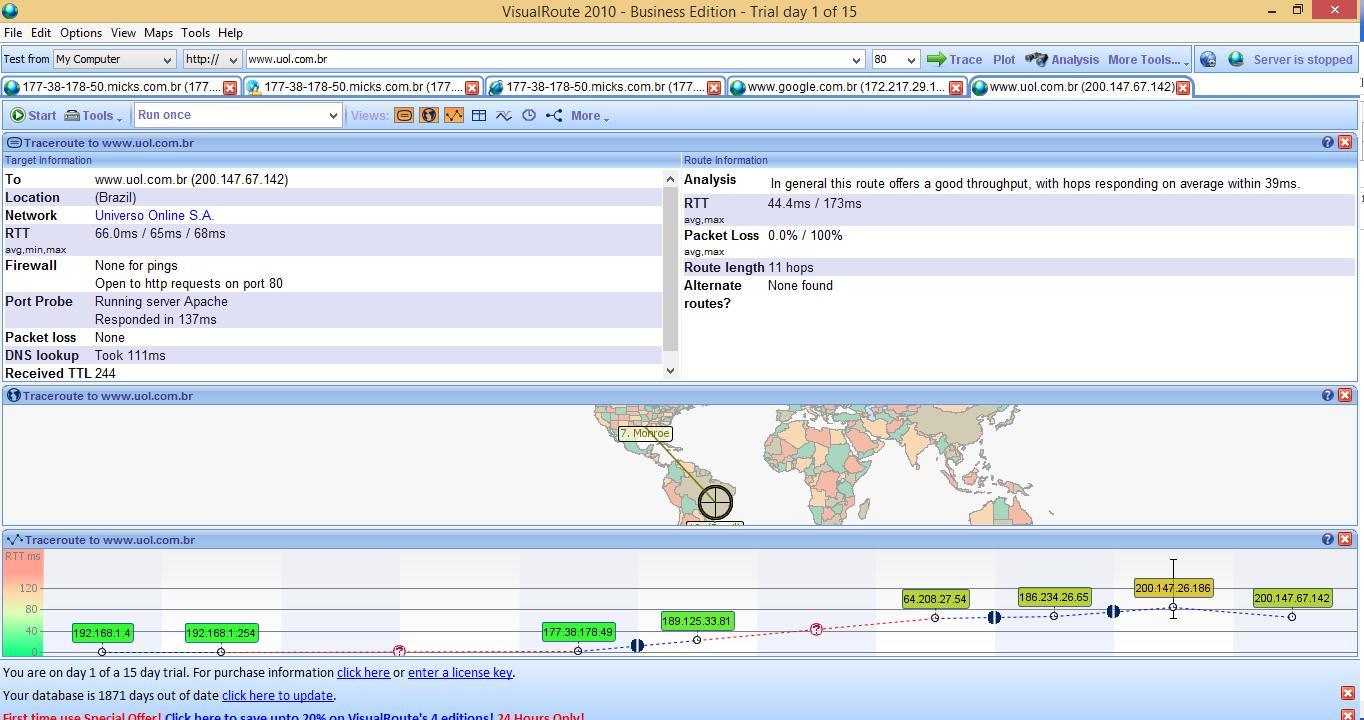Click the map target crosshair marker
1364x720 pixels.
[x=715, y=502]
